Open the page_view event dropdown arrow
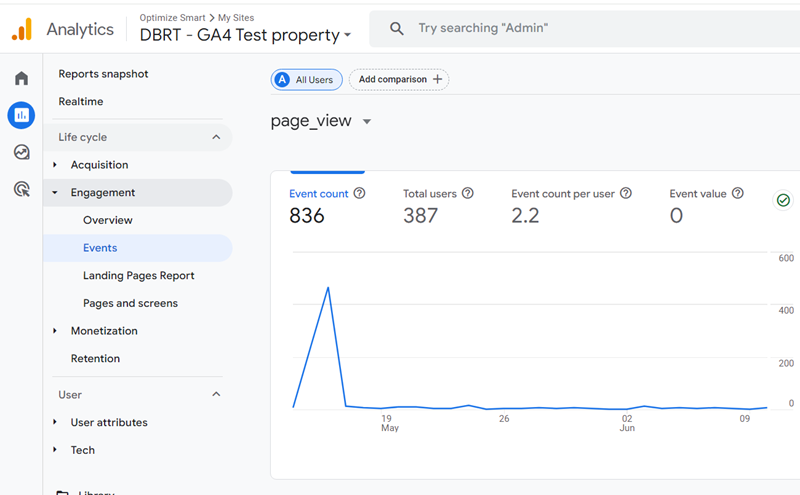Image resolution: width=800 pixels, height=495 pixels. pos(367,121)
